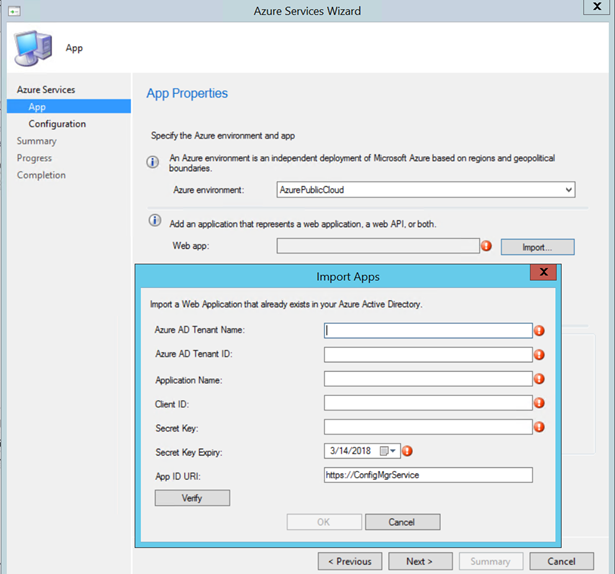Focus the Client ID field

coord(428,403)
